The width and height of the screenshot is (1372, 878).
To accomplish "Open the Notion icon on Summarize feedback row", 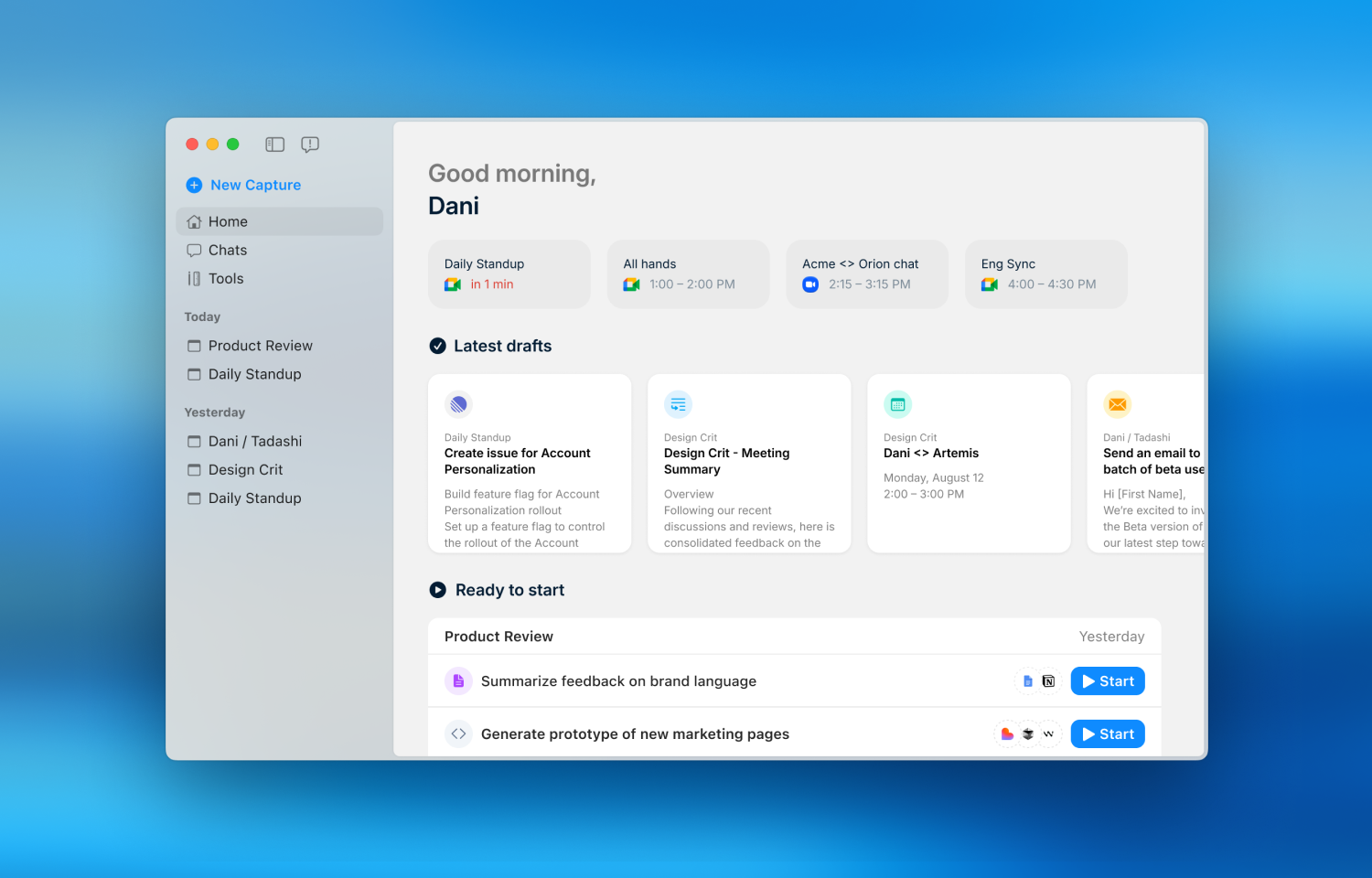I will [x=1048, y=680].
